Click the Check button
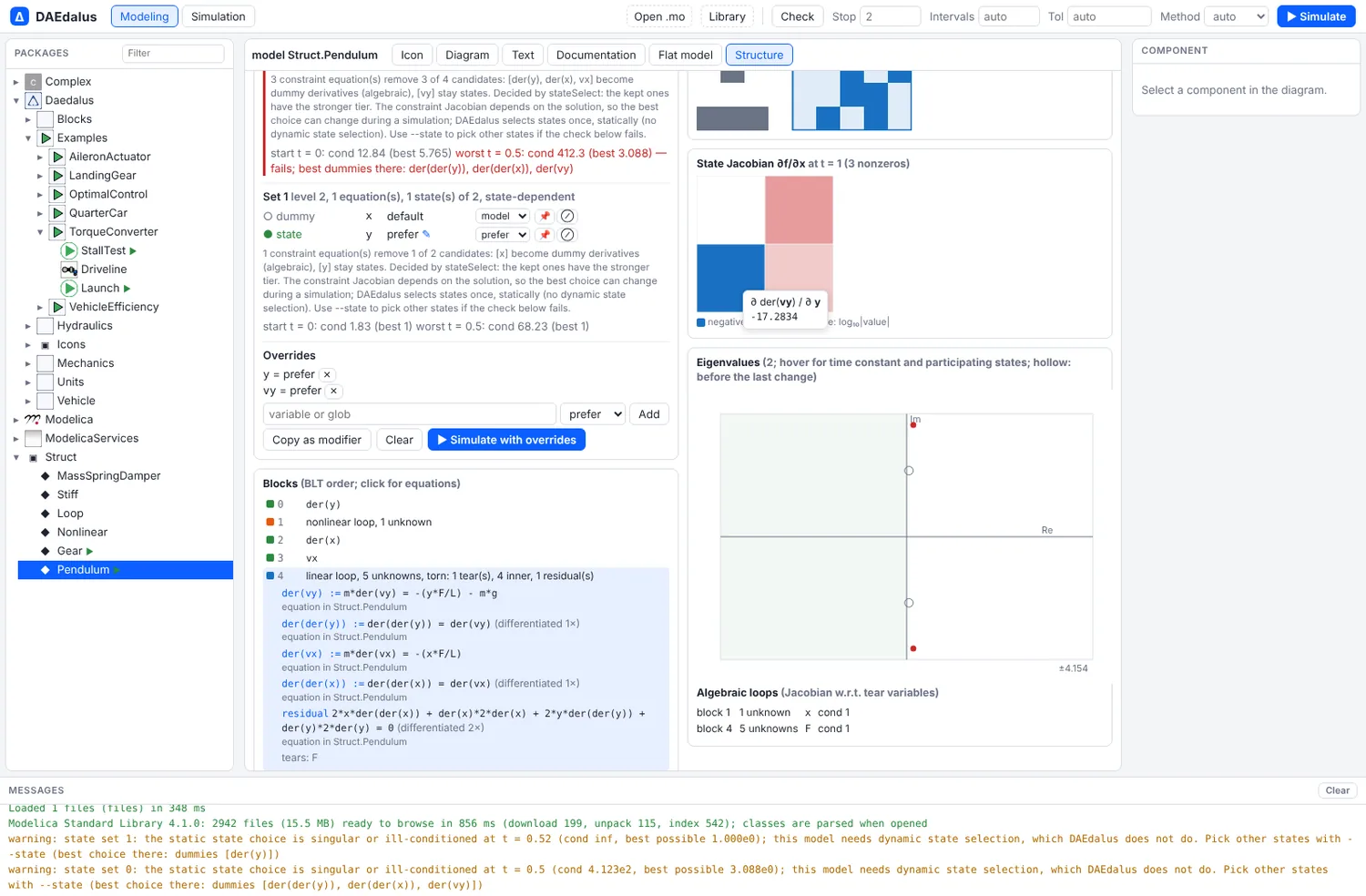The height and width of the screenshot is (896, 1366). click(x=797, y=16)
